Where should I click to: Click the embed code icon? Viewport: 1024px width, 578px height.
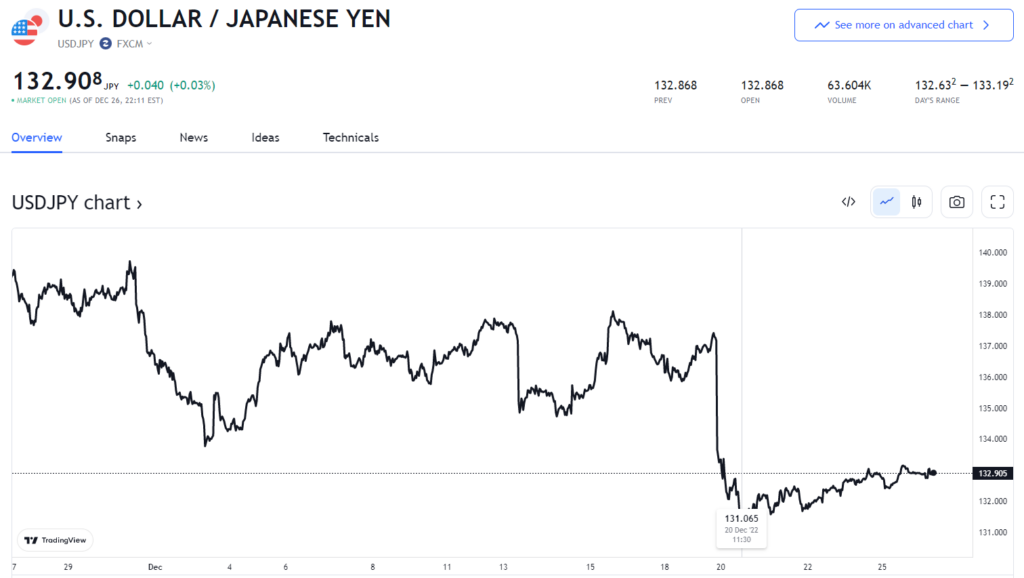pyautogui.click(x=848, y=202)
